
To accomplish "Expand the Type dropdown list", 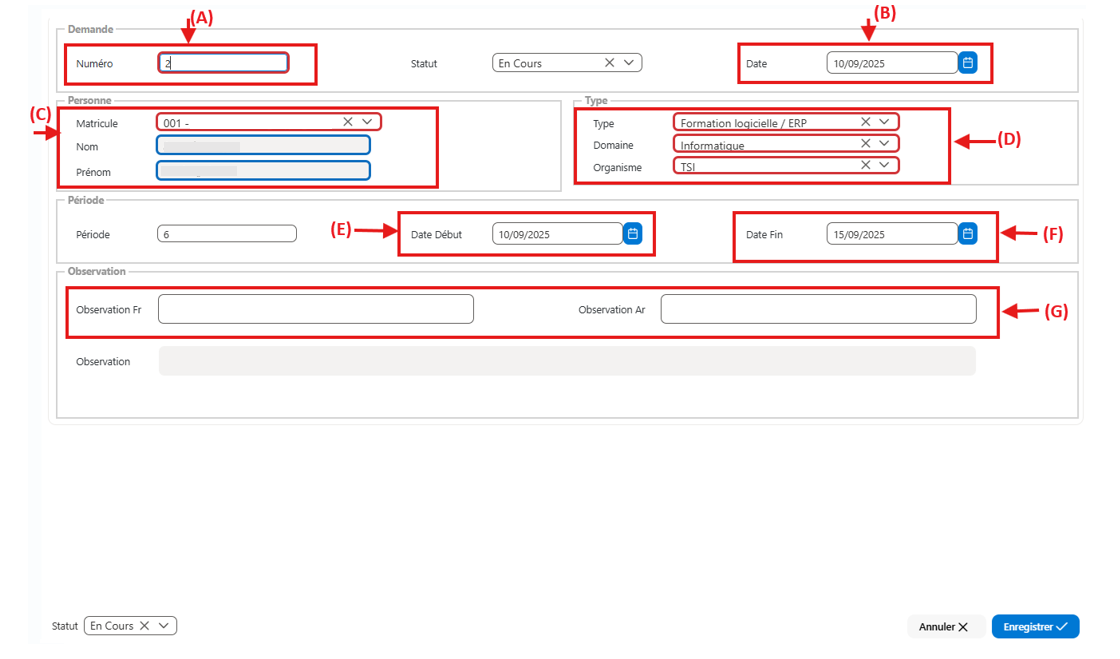I will point(884,122).
